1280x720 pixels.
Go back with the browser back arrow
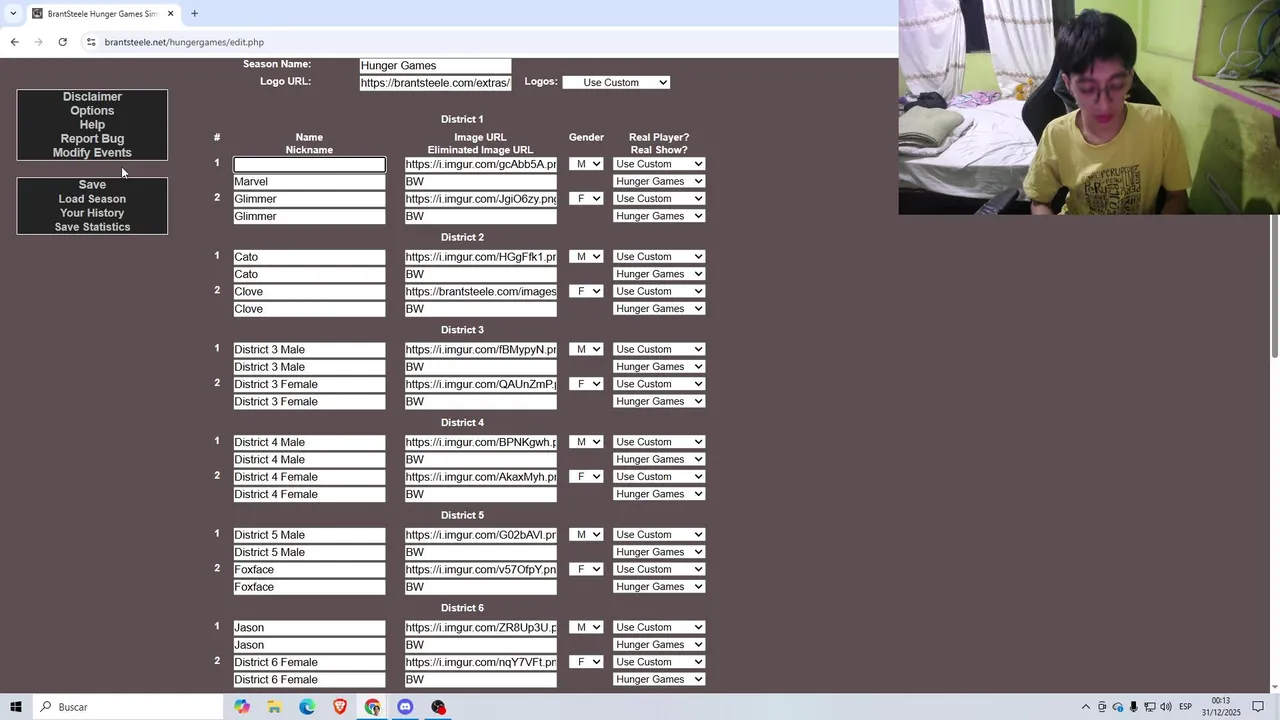coord(14,42)
